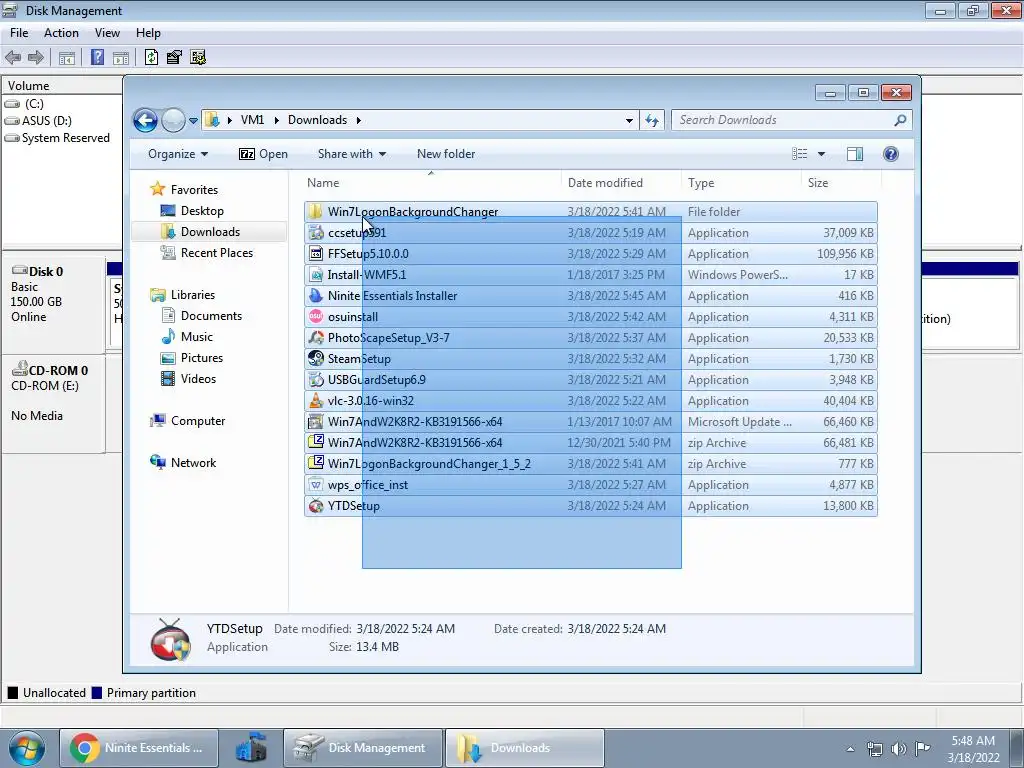This screenshot has width=1024, height=768.
Task: Select SteamSetup file icon
Action: click(316, 359)
